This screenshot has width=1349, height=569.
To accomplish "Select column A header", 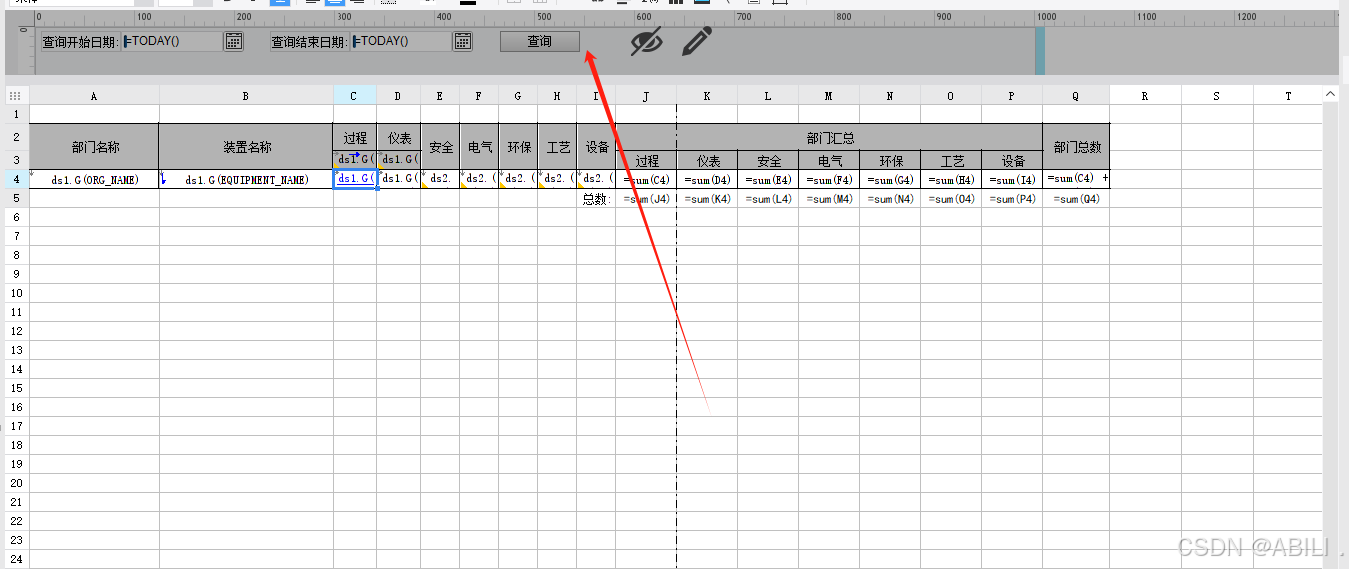I will coord(94,95).
